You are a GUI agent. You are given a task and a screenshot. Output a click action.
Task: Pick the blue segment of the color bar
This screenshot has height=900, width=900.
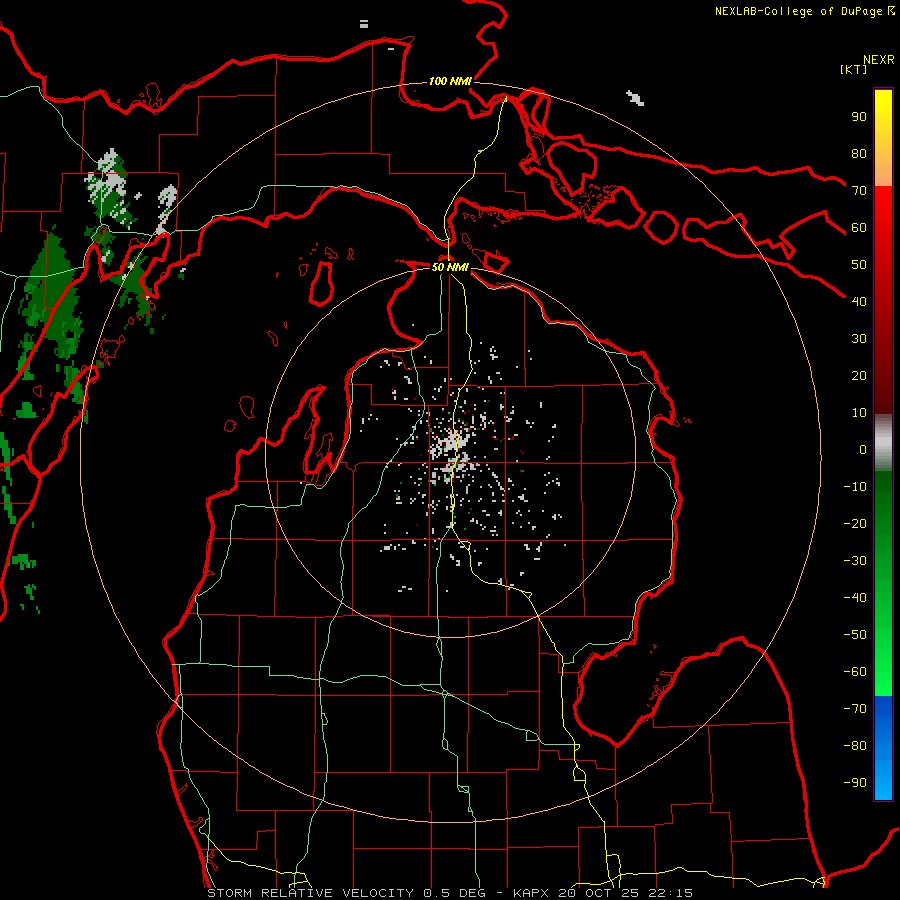(x=883, y=747)
